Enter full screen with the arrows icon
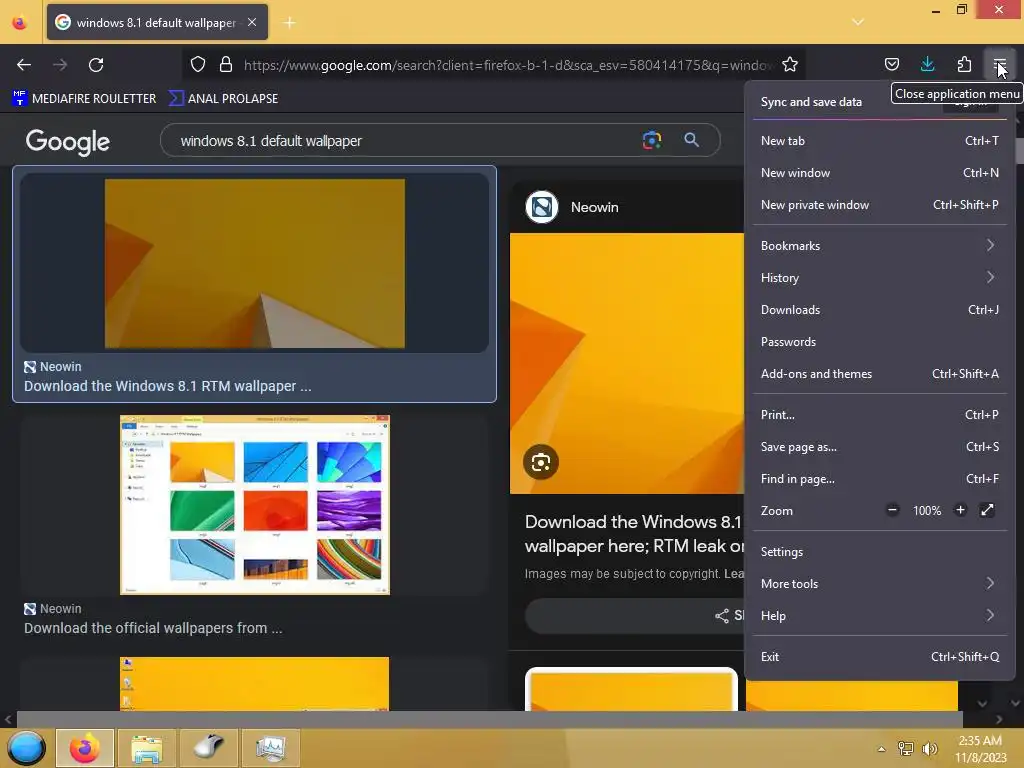Viewport: 1024px width, 768px height. point(987,510)
